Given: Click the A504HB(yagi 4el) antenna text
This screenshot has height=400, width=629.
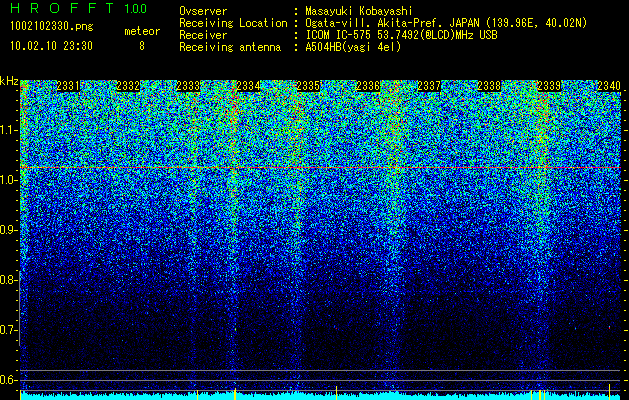Looking at the screenshot, I should tap(353, 47).
